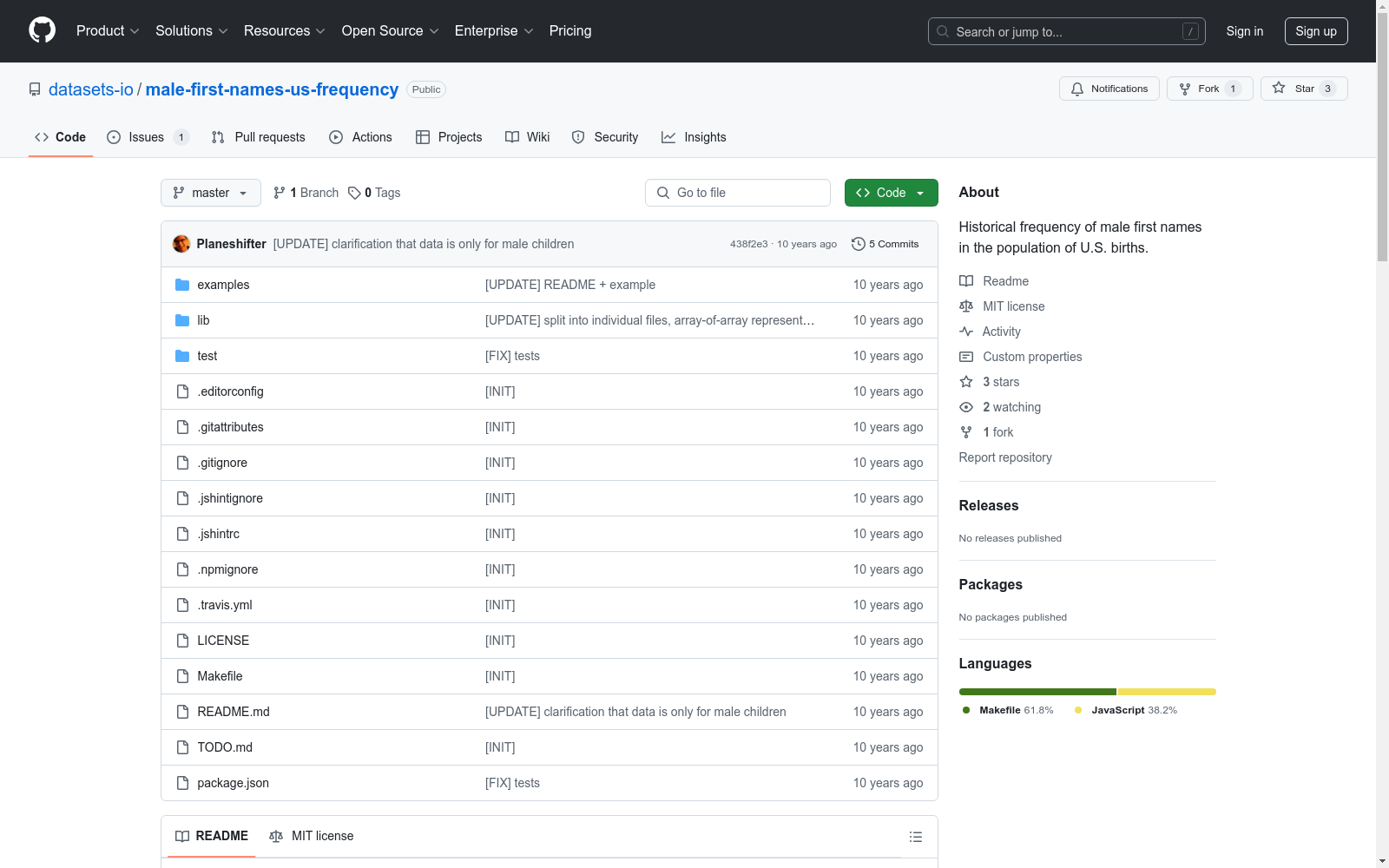Select the MIT license tab in file viewer
The height and width of the screenshot is (868, 1389).
(x=312, y=836)
